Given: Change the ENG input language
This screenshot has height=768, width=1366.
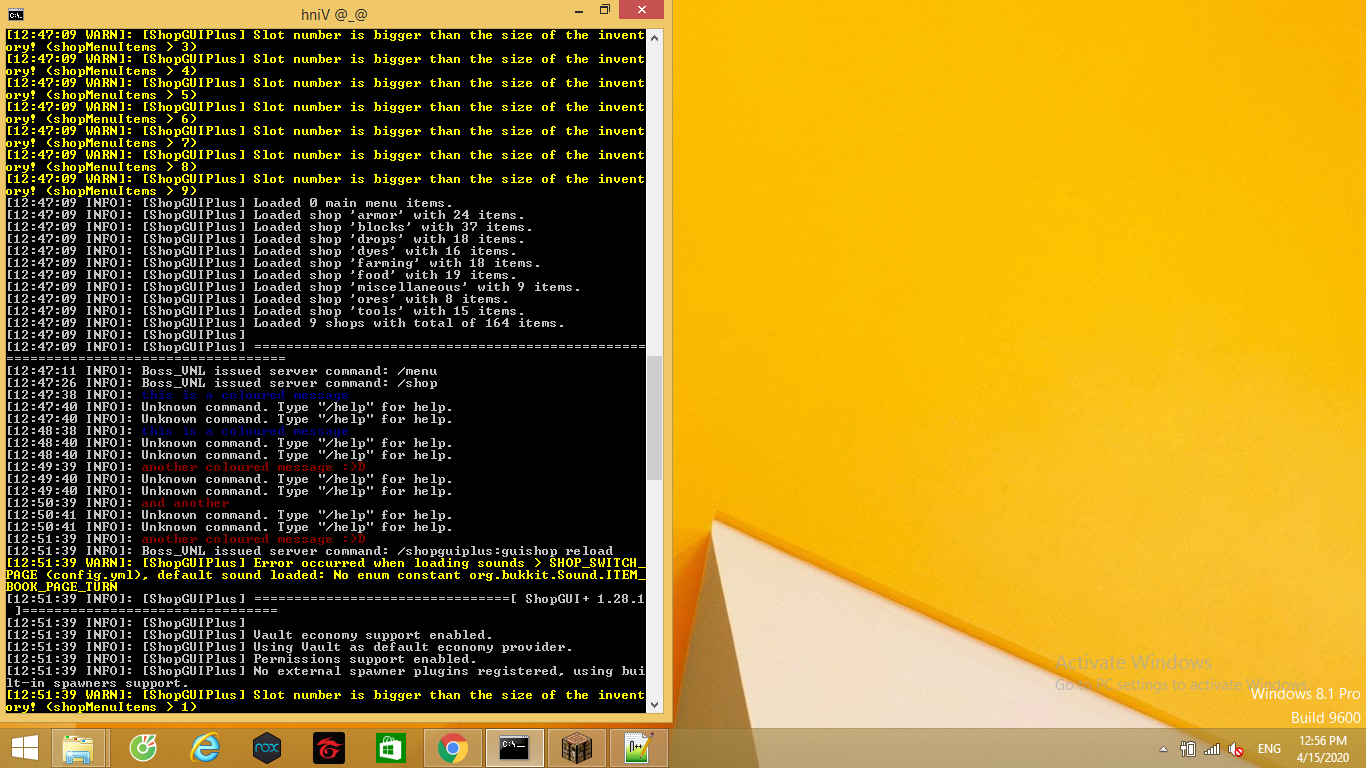Looking at the screenshot, I should coord(1269,749).
